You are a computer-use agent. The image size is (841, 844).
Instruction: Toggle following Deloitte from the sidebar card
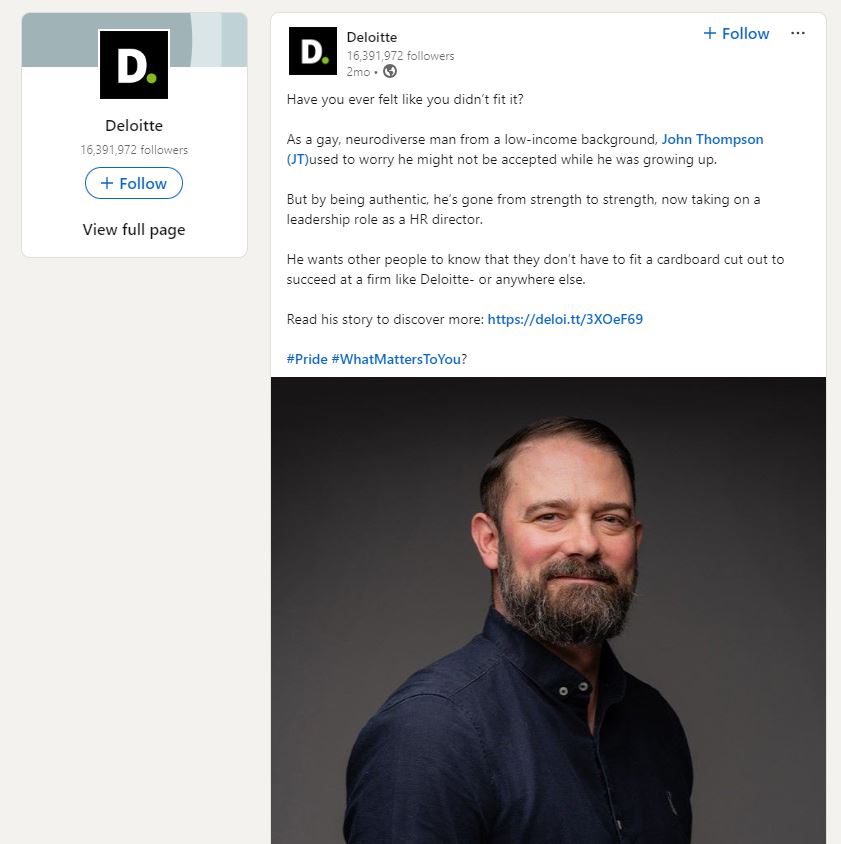[x=133, y=183]
